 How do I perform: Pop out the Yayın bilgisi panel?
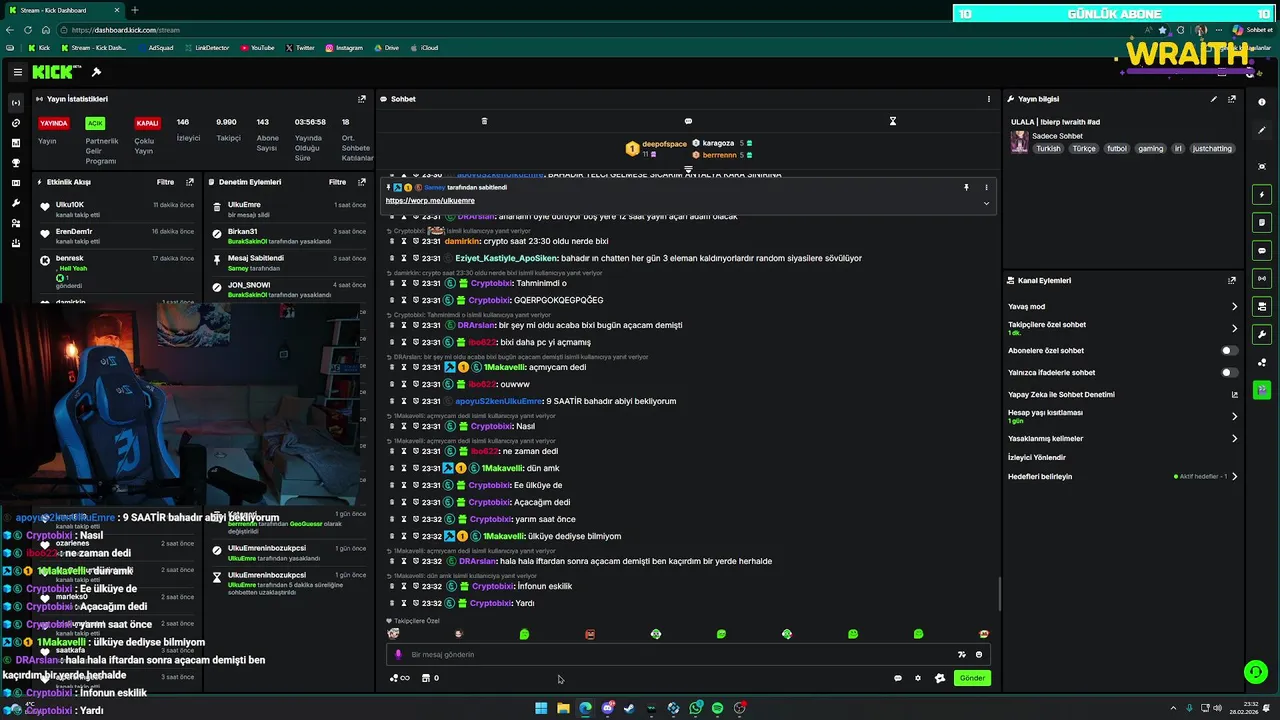click(1232, 99)
